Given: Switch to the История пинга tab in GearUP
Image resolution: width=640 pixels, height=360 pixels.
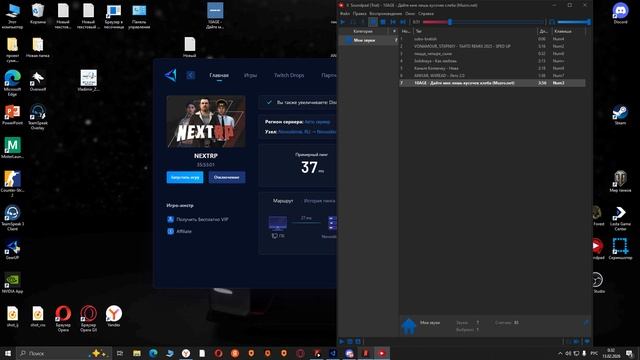Looking at the screenshot, I should click(x=320, y=201).
